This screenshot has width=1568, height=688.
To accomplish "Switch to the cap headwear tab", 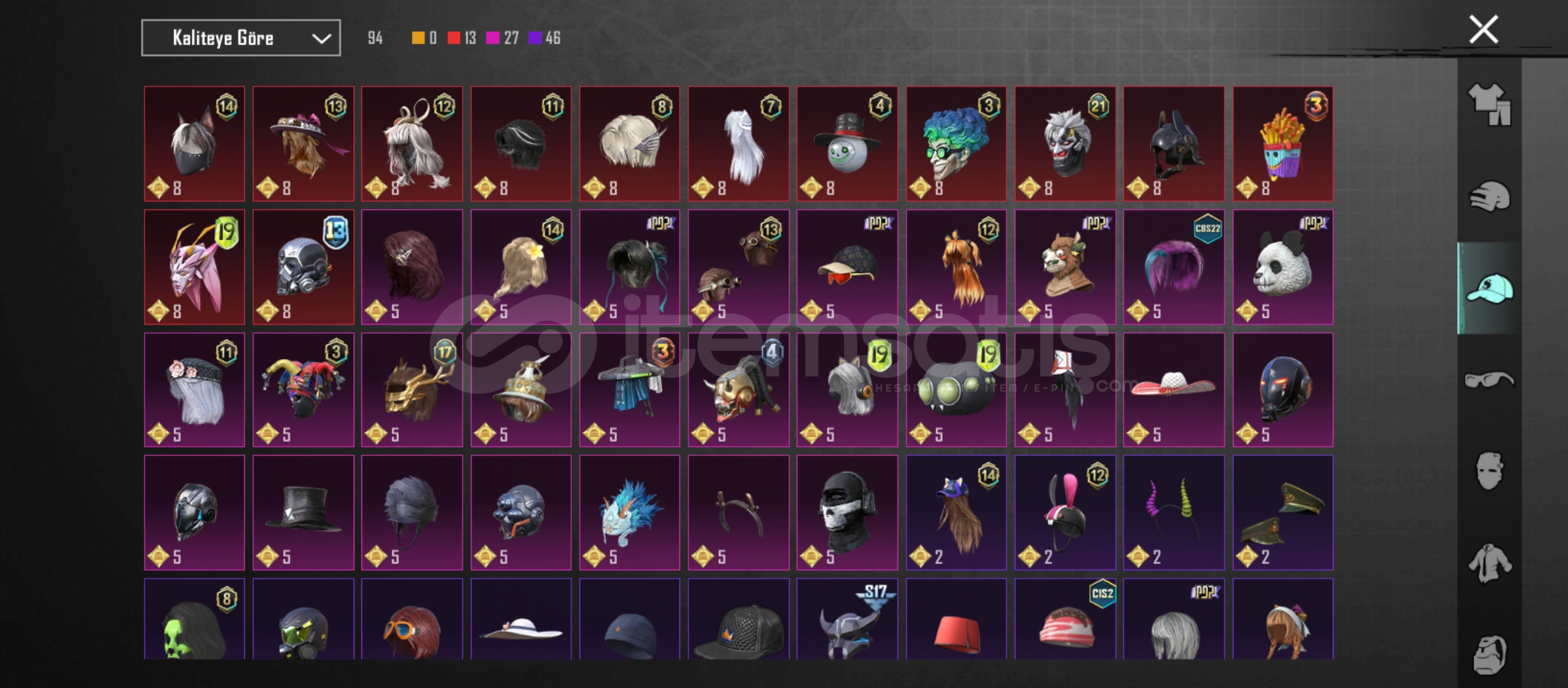I will tap(1489, 288).
